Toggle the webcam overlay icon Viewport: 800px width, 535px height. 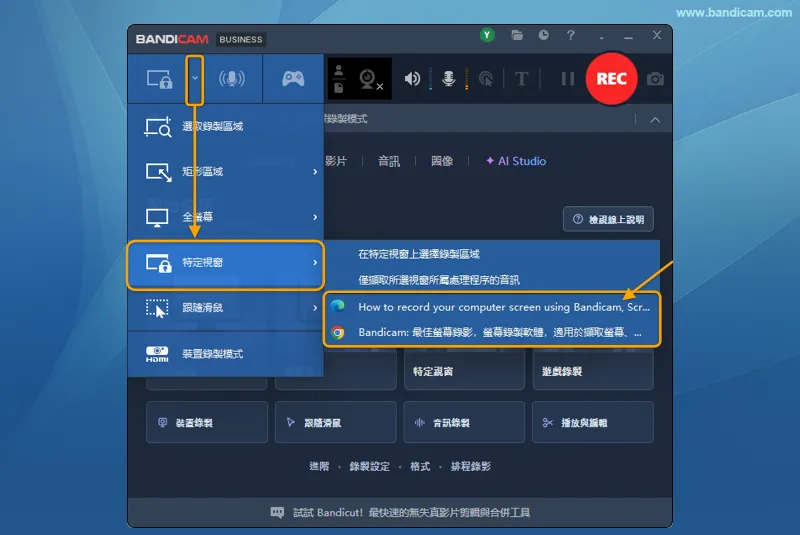click(x=370, y=79)
